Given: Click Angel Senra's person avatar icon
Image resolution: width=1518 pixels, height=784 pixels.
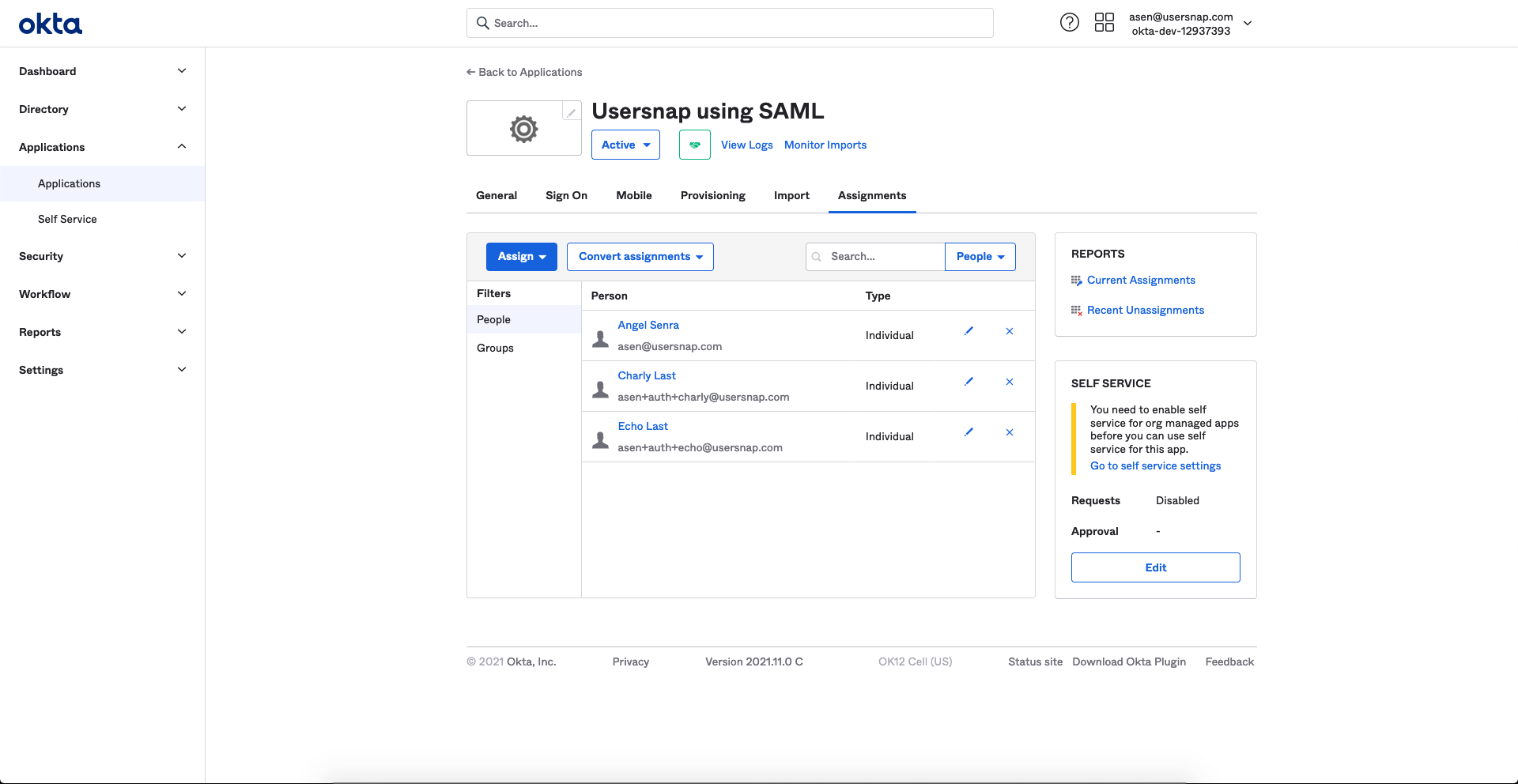Looking at the screenshot, I should click(x=601, y=339).
